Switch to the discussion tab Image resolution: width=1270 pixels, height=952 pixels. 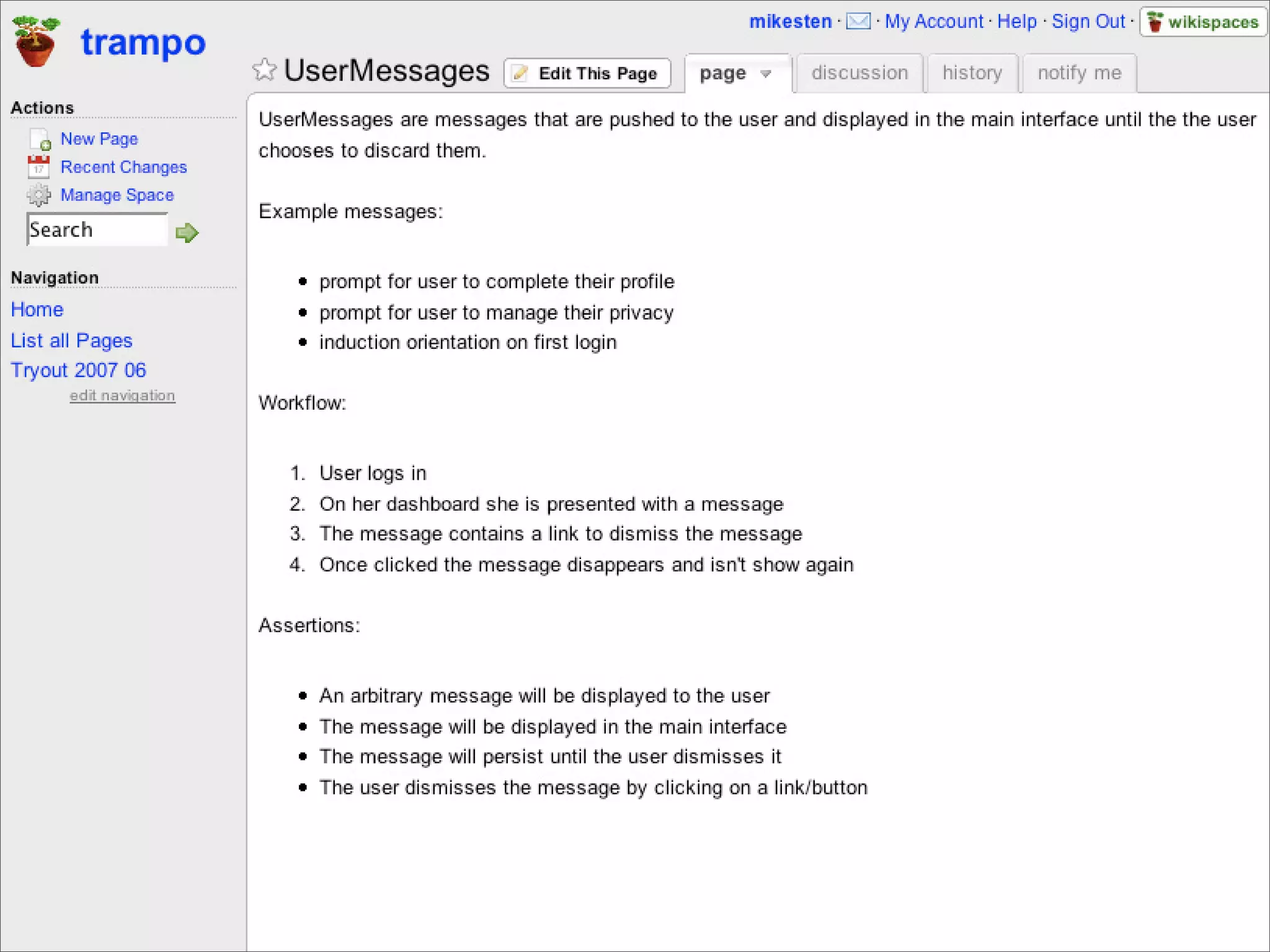pos(859,73)
